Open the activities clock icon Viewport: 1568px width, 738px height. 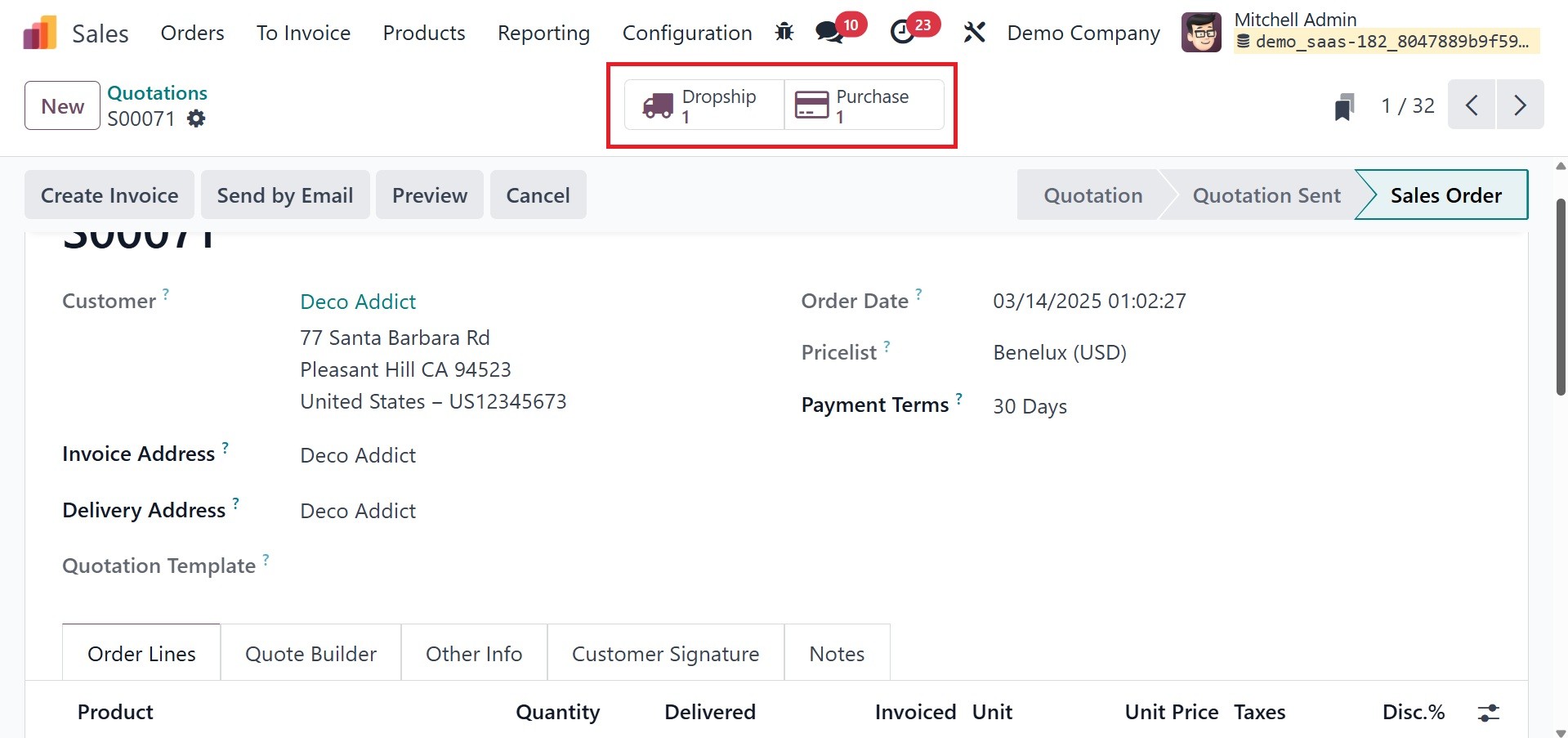point(902,33)
